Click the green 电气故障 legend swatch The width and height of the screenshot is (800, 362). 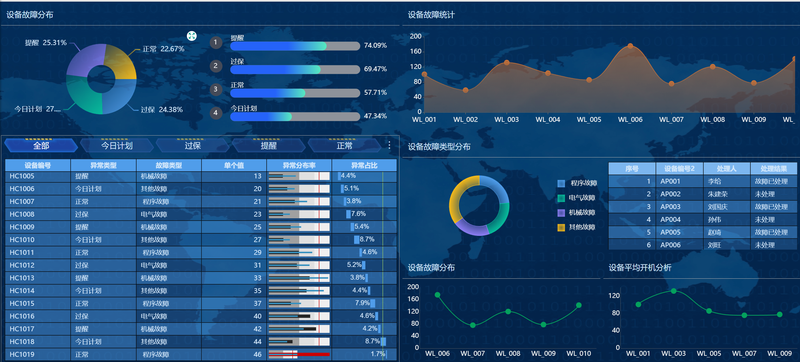click(561, 198)
